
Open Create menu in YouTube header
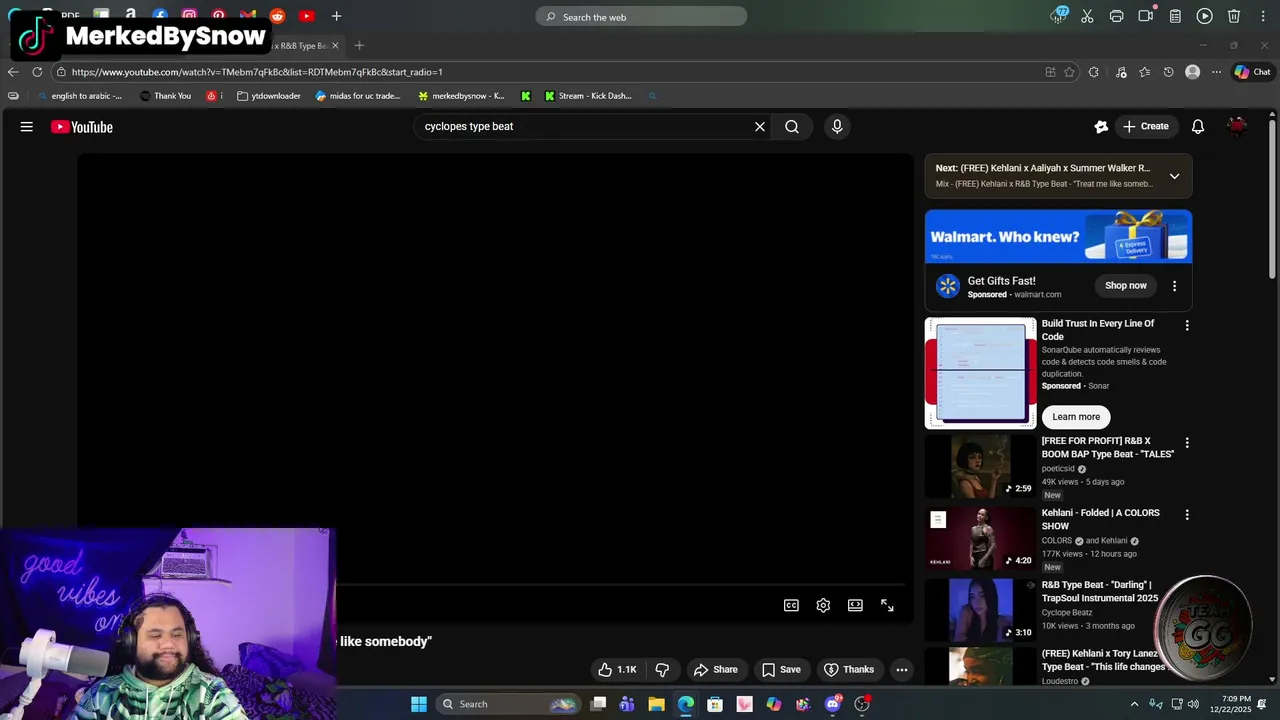[x=1146, y=127]
